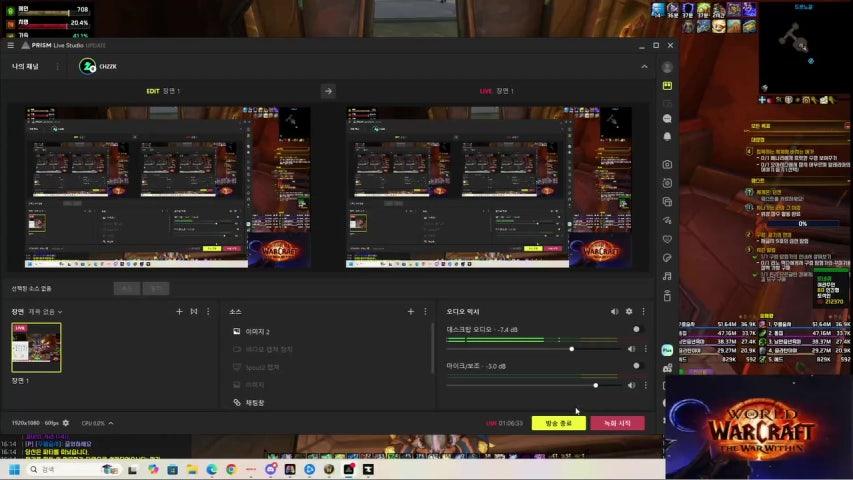The image size is (853, 480).
Task: Click the Sources list scrollbar
Action: point(432,348)
